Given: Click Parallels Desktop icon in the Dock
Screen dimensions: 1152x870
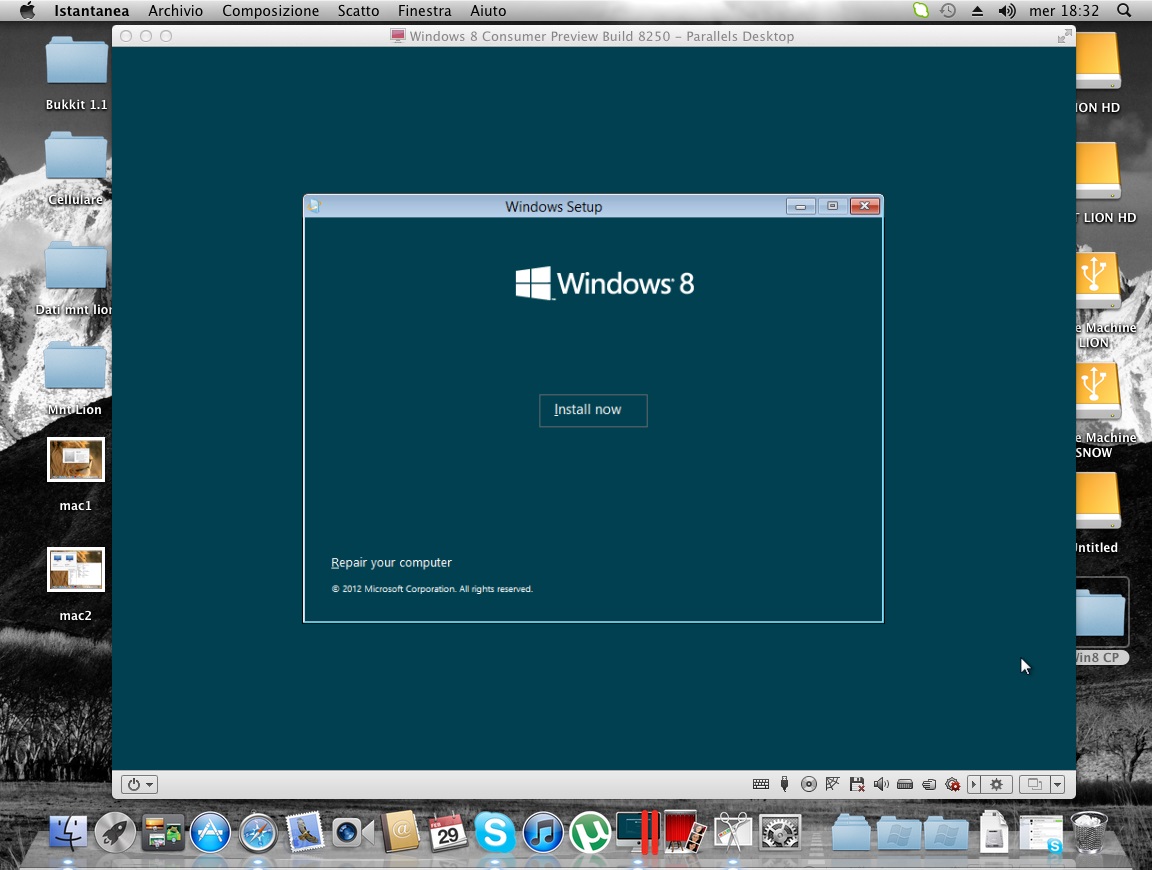Looking at the screenshot, I should 637,833.
